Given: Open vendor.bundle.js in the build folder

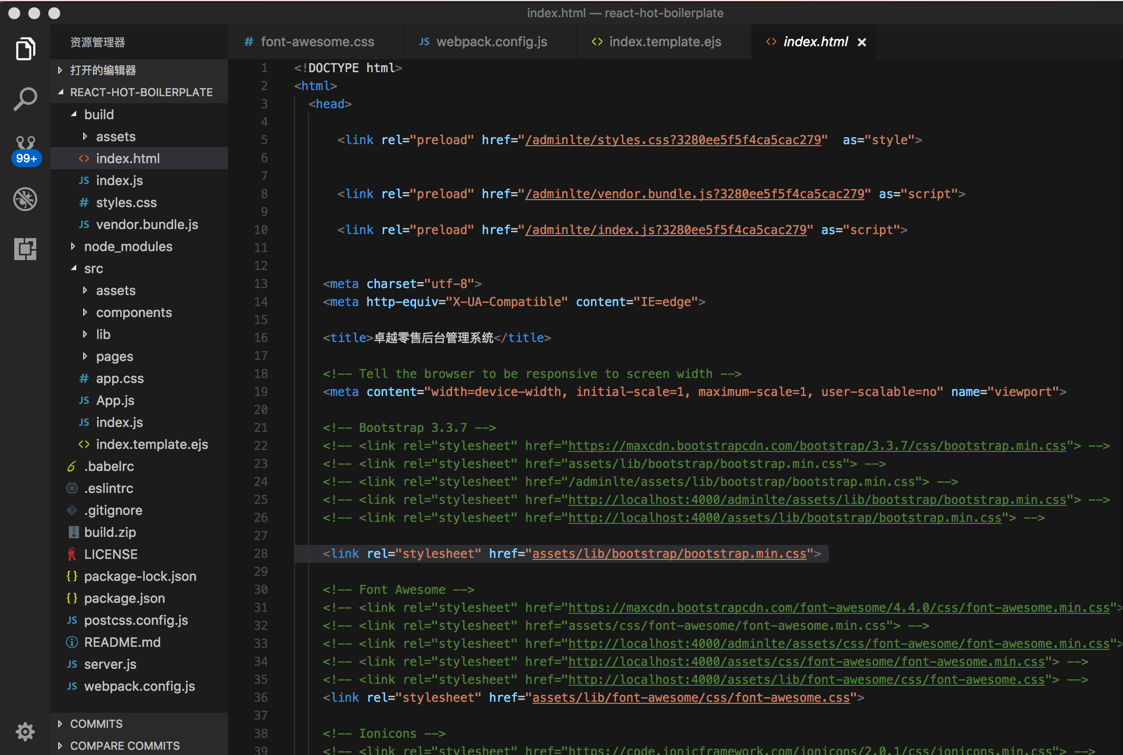Looking at the screenshot, I should 146,224.
